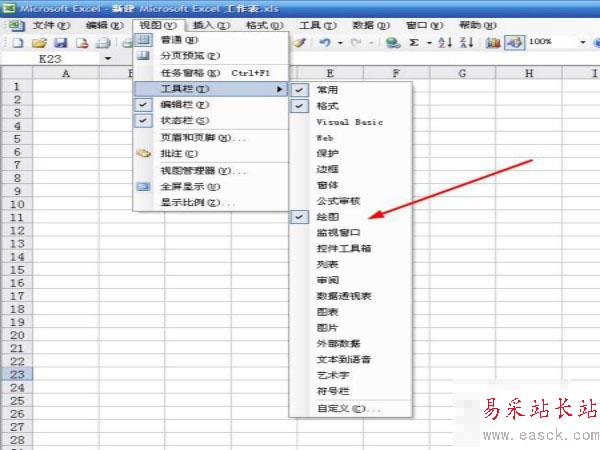Click the Drawing toolbar icon
Viewport: 600px width, 450px height.
tap(514, 42)
